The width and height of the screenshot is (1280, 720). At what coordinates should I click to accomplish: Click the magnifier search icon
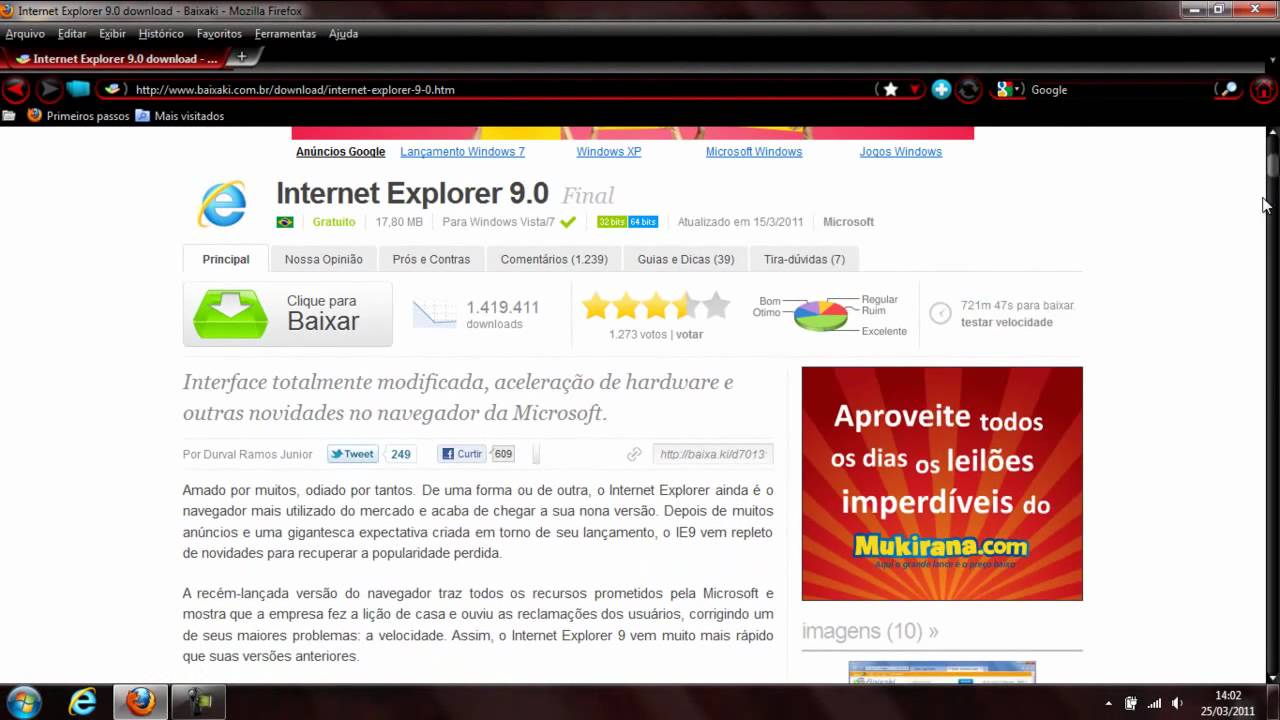1228,89
